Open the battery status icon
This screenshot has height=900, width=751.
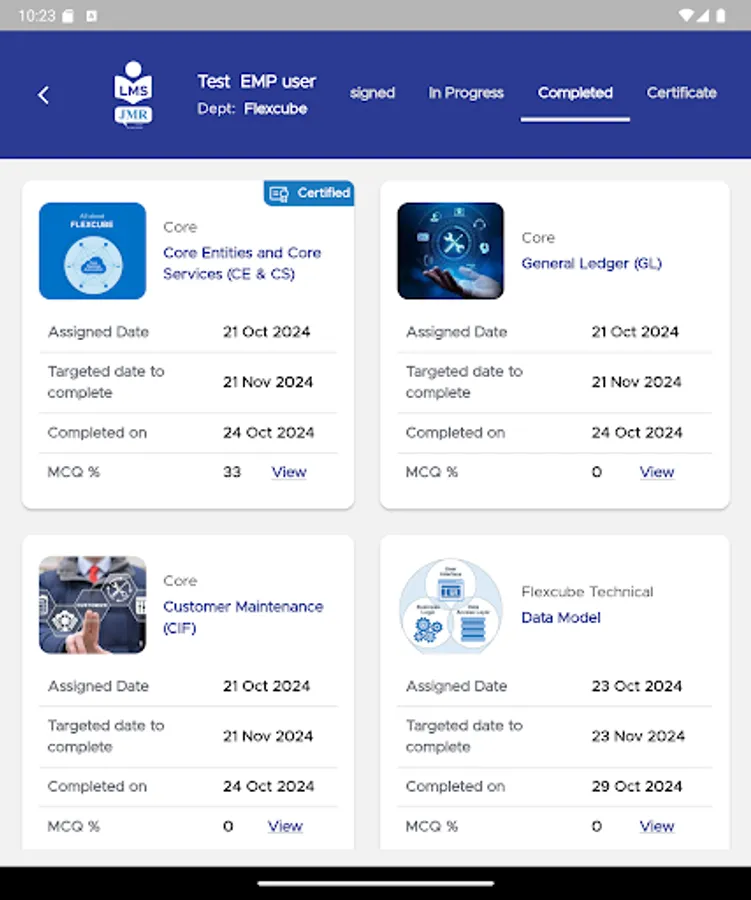721,15
